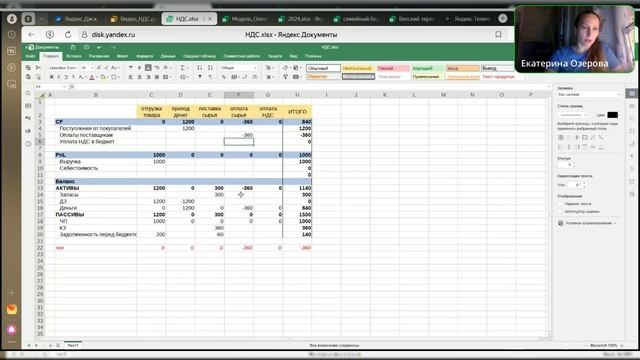Toggle the text wrap checkbox

561,204
